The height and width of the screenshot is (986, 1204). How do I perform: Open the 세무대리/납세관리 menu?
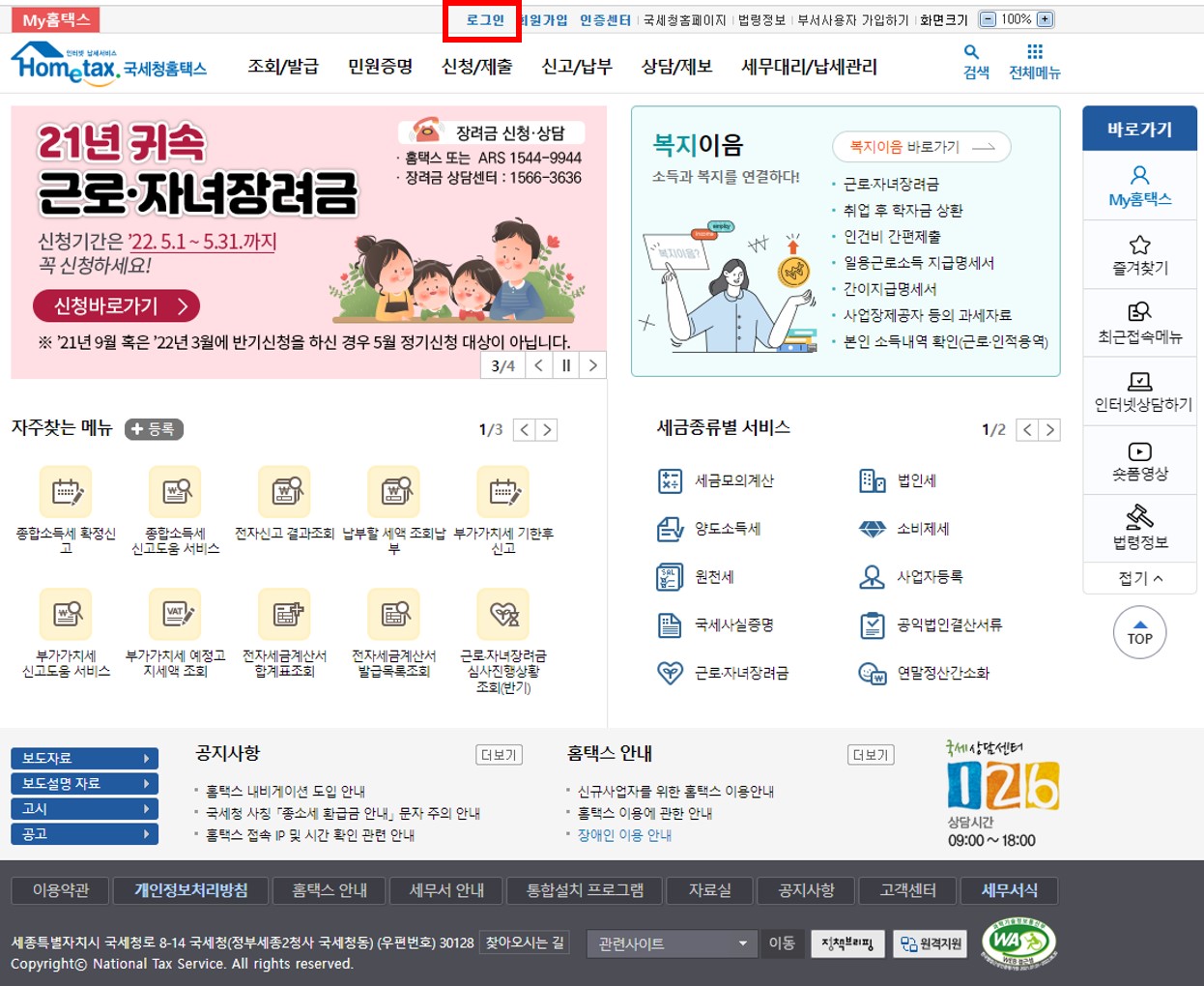click(x=810, y=67)
